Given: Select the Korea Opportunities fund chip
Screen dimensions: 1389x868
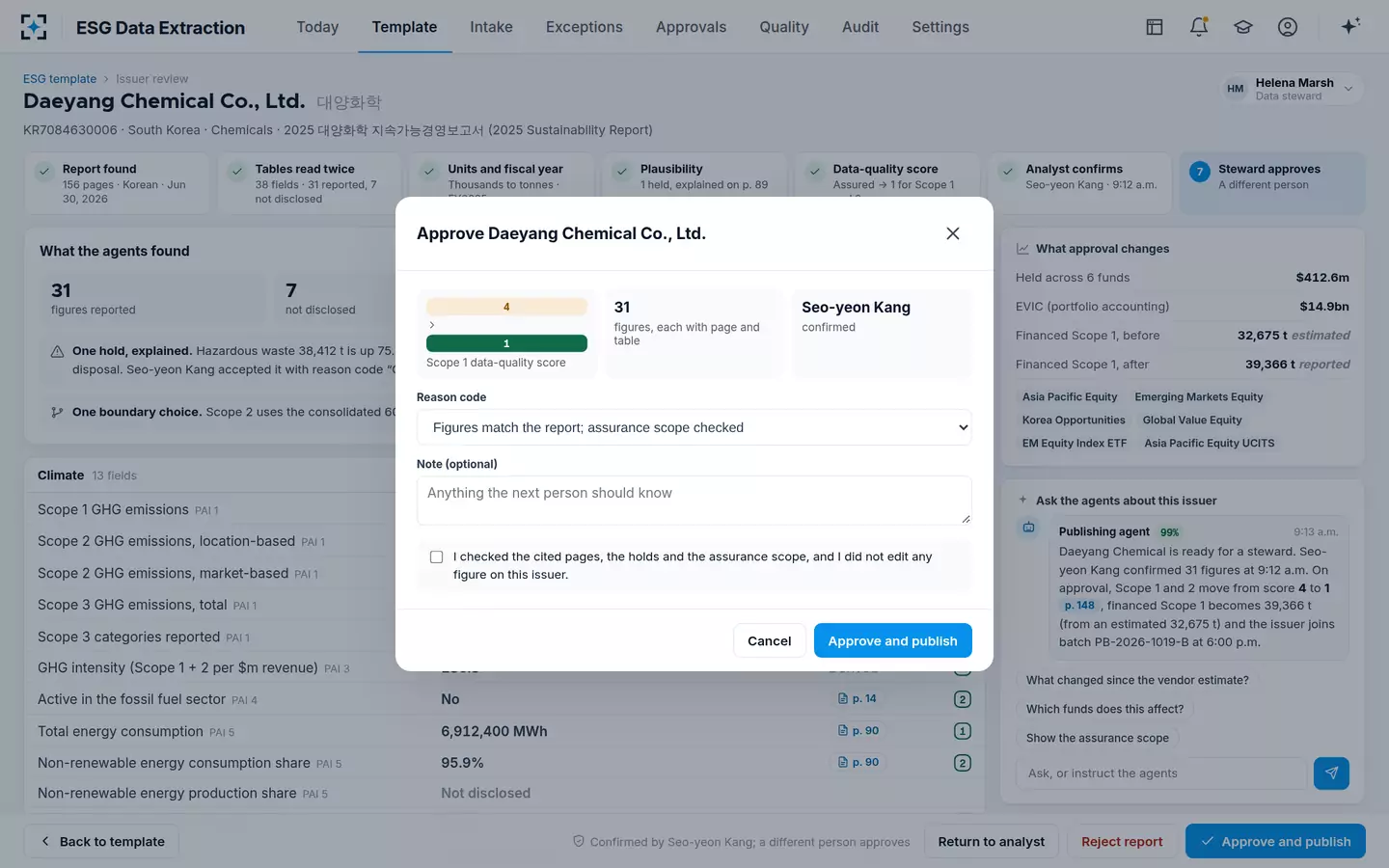Looking at the screenshot, I should click(1074, 420).
